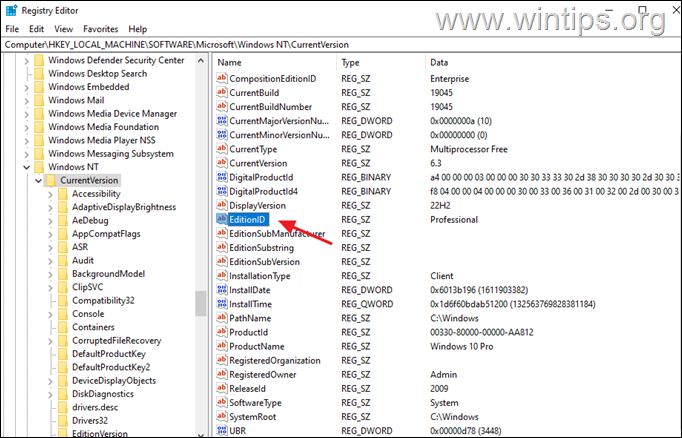Select the Compatibility32 subkey
The image size is (682, 438).
tap(103, 300)
